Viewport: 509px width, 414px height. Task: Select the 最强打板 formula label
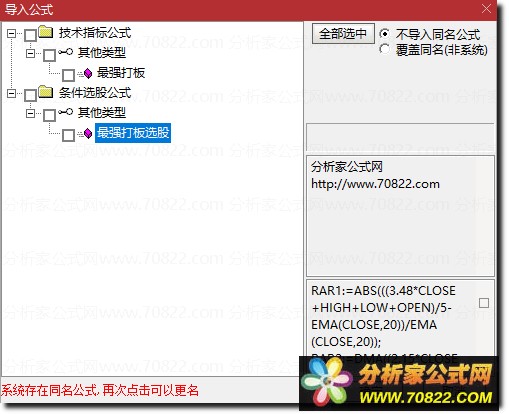coord(121,73)
